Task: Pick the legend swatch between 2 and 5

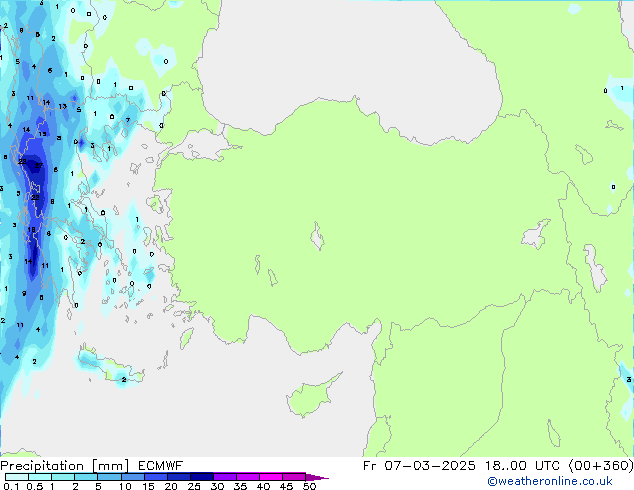Action: [86, 477]
